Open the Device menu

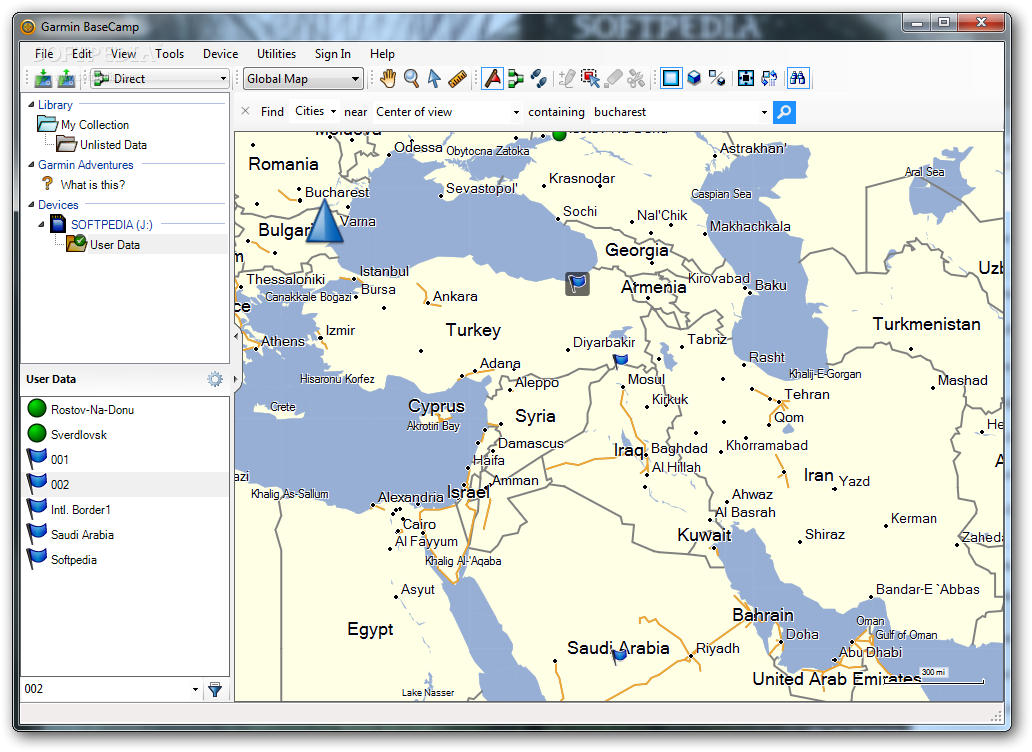click(220, 54)
